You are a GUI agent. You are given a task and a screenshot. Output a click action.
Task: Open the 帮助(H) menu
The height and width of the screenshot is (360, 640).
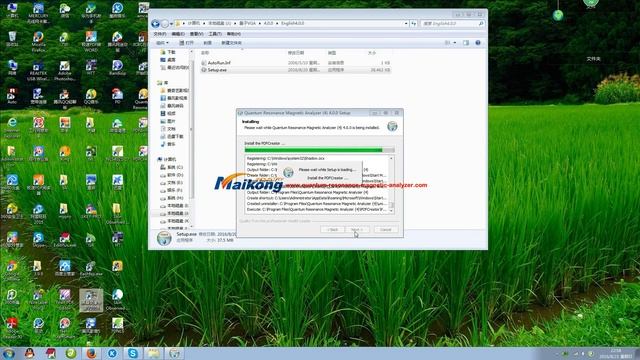pyautogui.click(x=233, y=34)
